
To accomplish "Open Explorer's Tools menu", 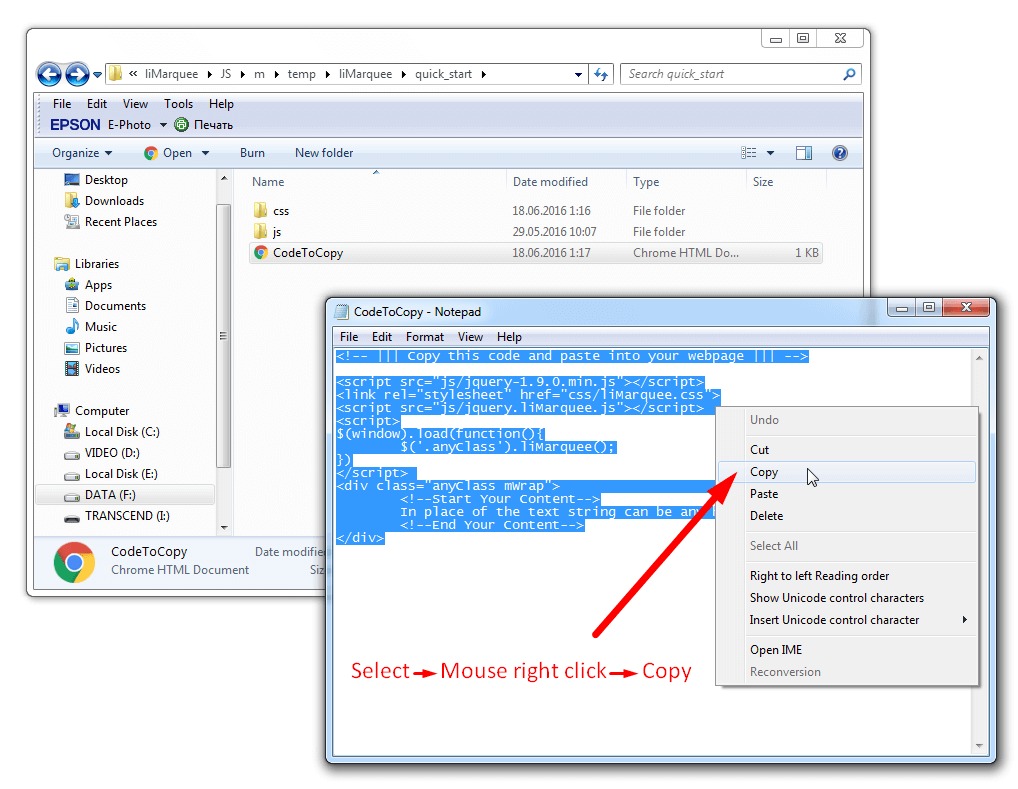I will [x=178, y=104].
